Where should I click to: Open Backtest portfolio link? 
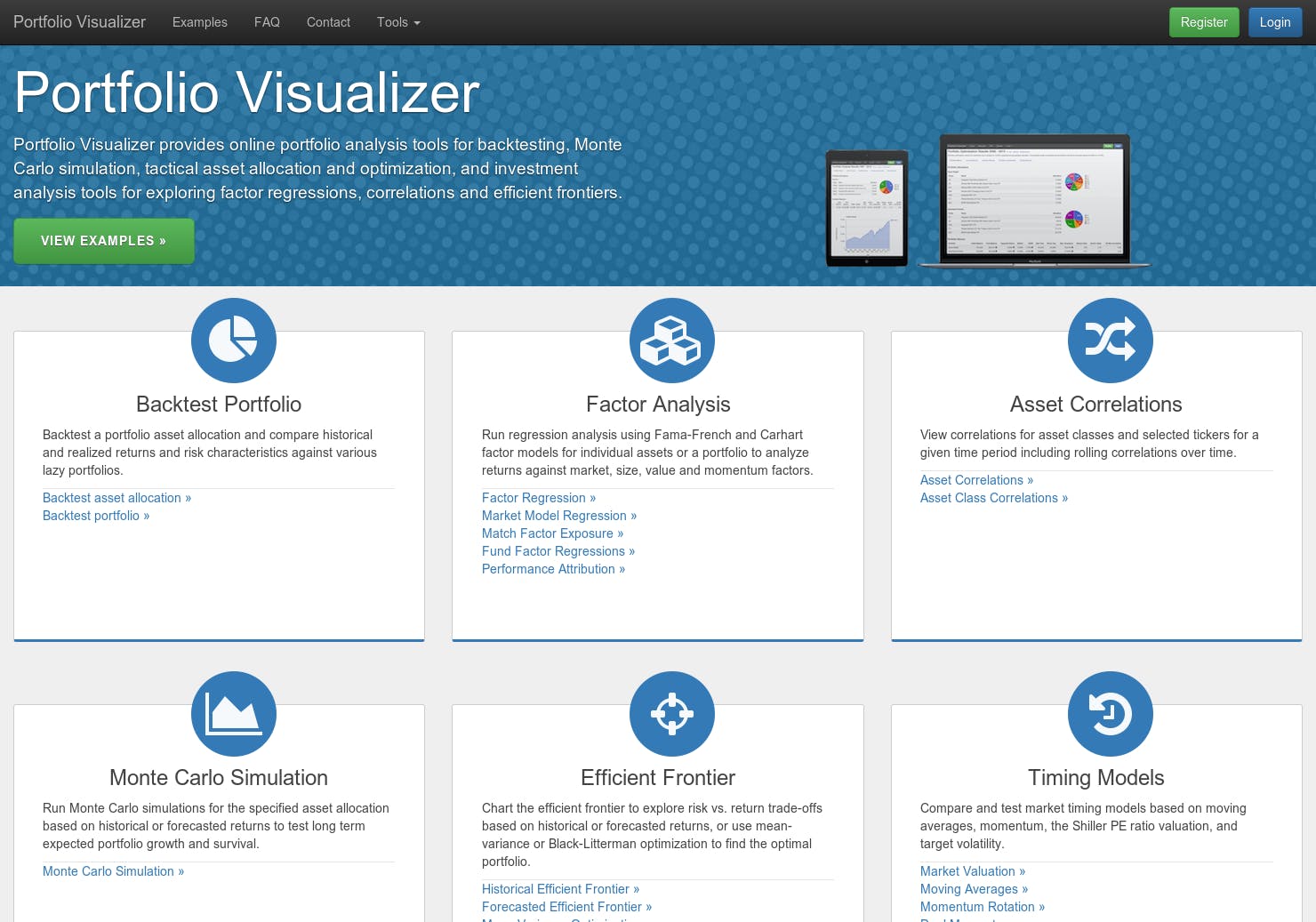pyautogui.click(x=96, y=516)
